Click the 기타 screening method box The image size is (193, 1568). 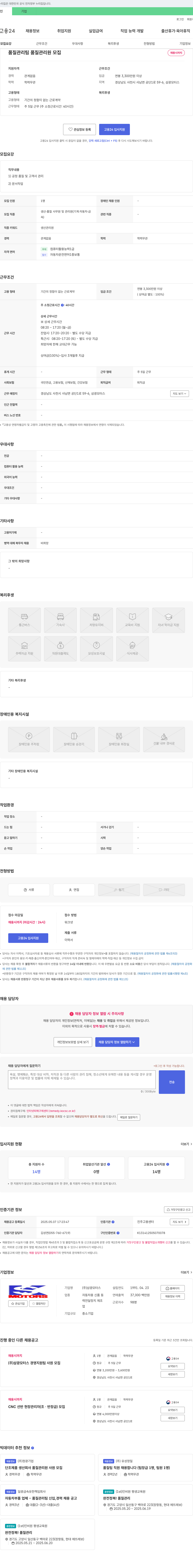164,890
